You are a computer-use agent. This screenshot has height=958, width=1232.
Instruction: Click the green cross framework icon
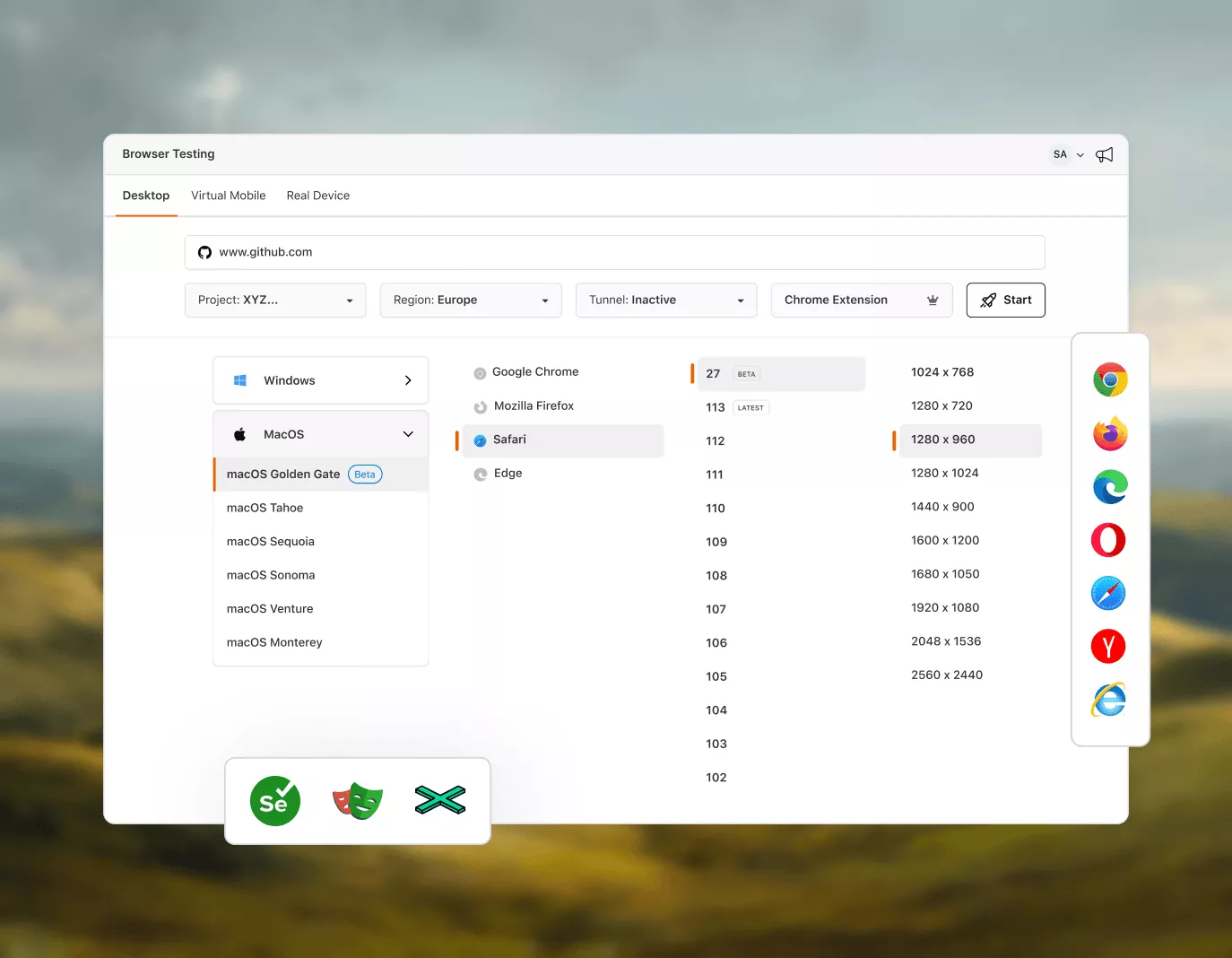click(440, 800)
